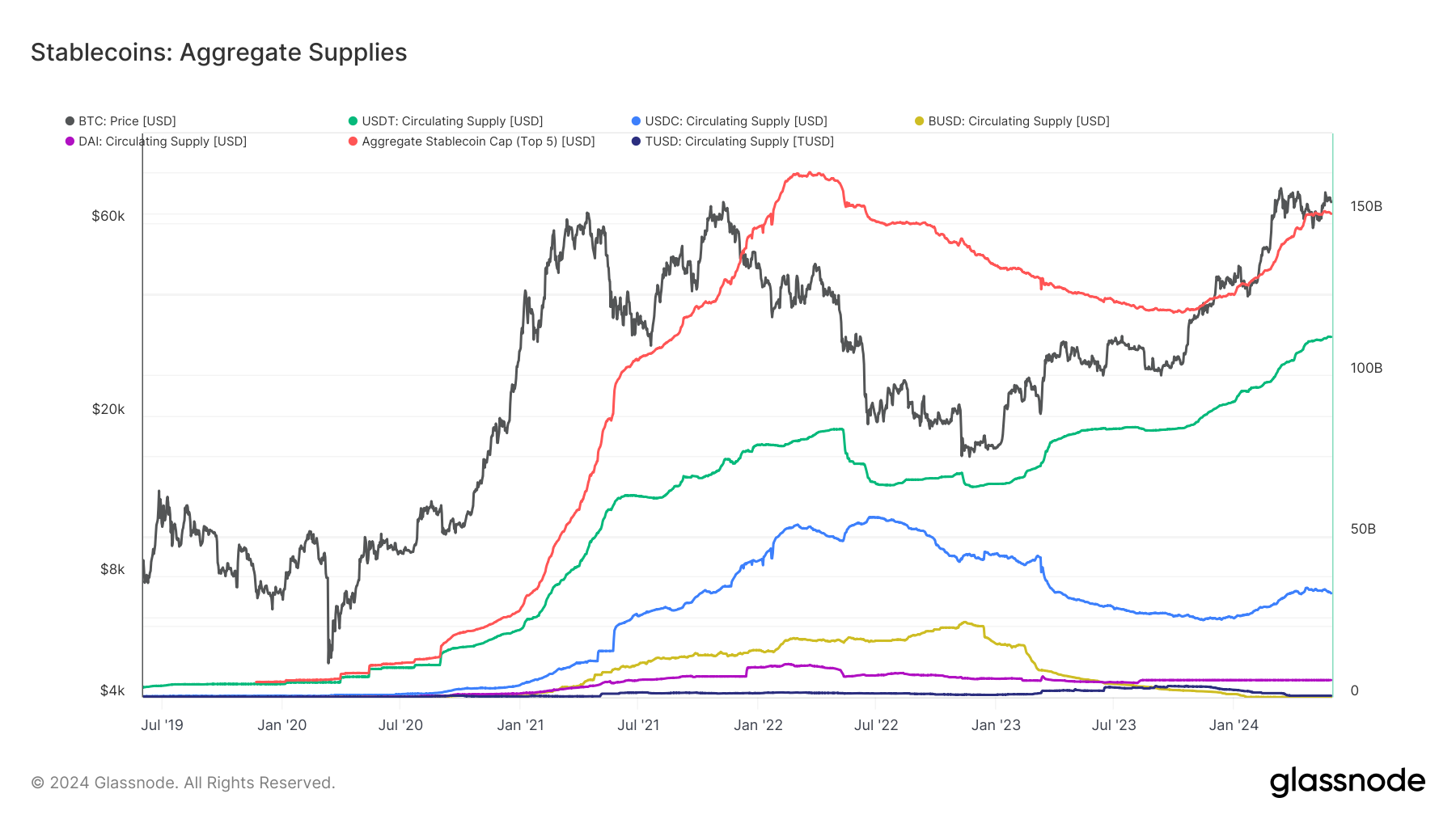Click the BTC Price legend dot

click(x=70, y=121)
